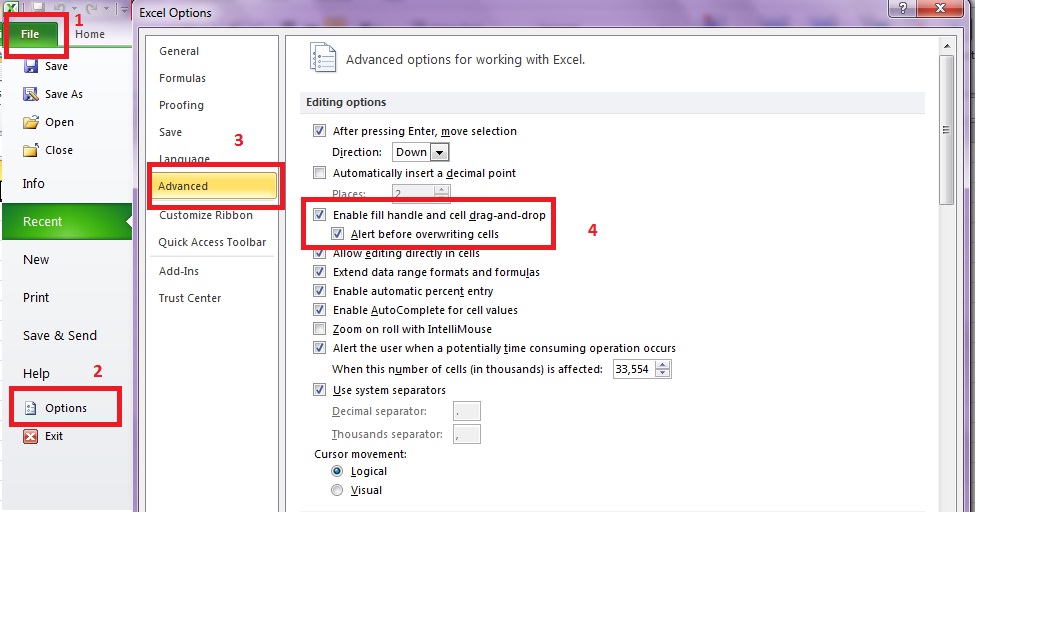
Task: Select Trust Center category
Action: (x=190, y=298)
